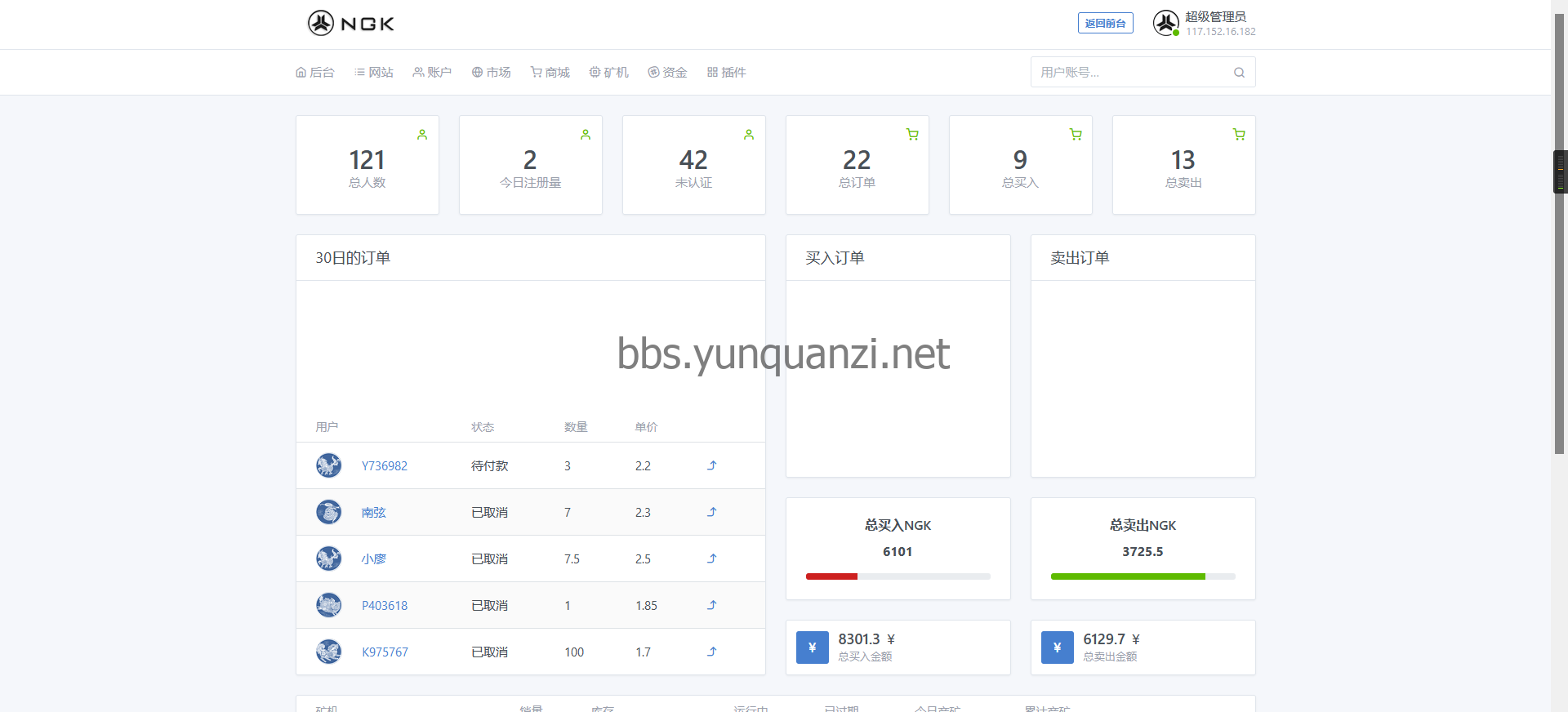Expand the 账户 menu
The height and width of the screenshot is (712, 1568).
pos(432,73)
